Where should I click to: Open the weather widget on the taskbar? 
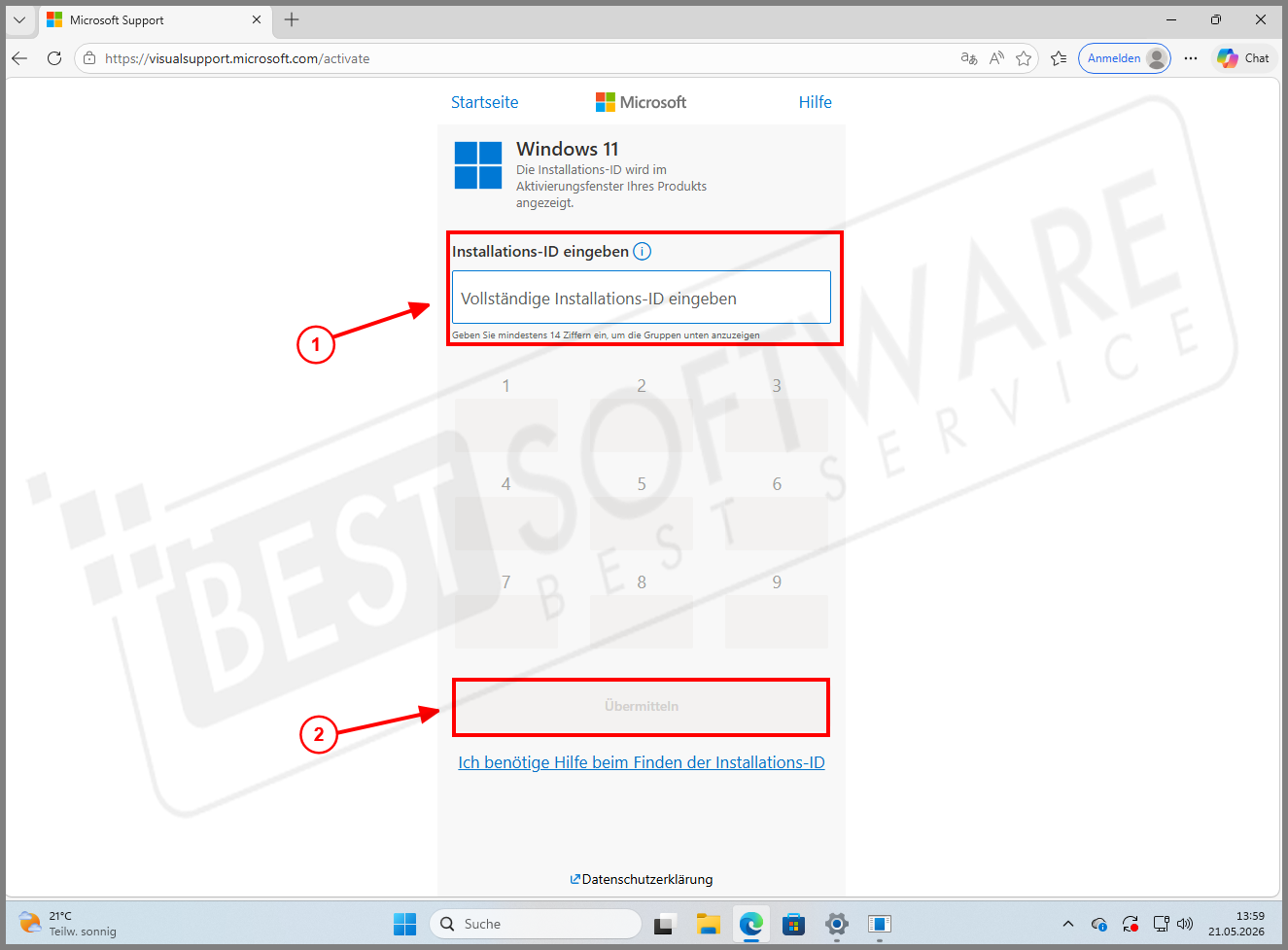[x=68, y=924]
